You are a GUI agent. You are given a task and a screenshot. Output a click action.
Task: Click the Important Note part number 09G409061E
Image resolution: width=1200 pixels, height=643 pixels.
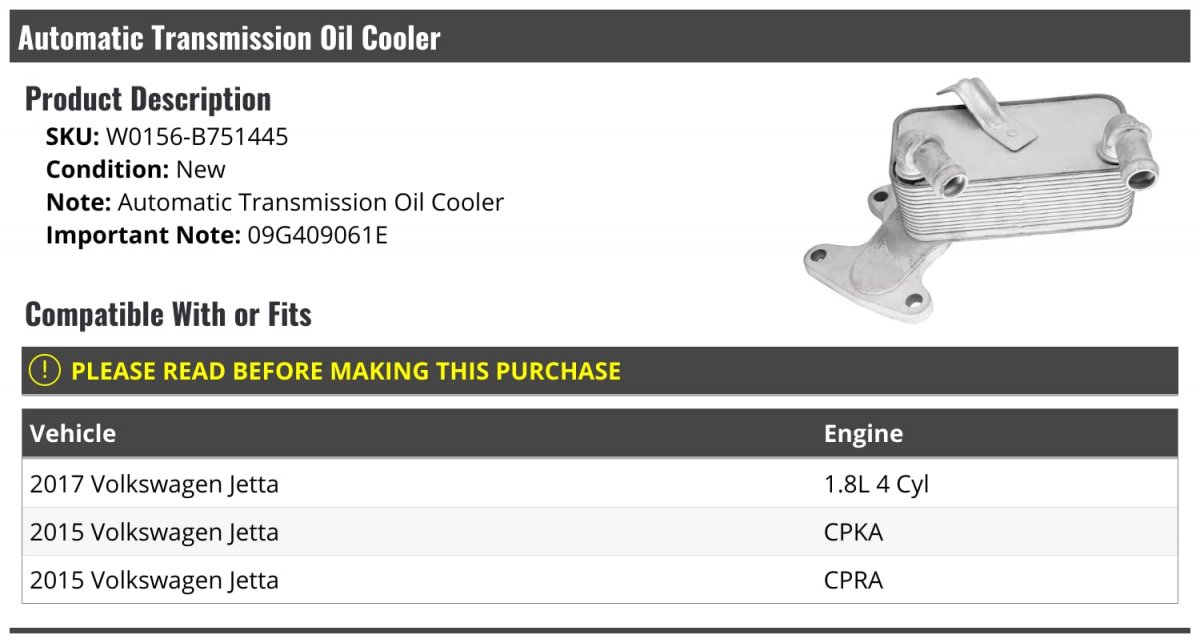[317, 235]
